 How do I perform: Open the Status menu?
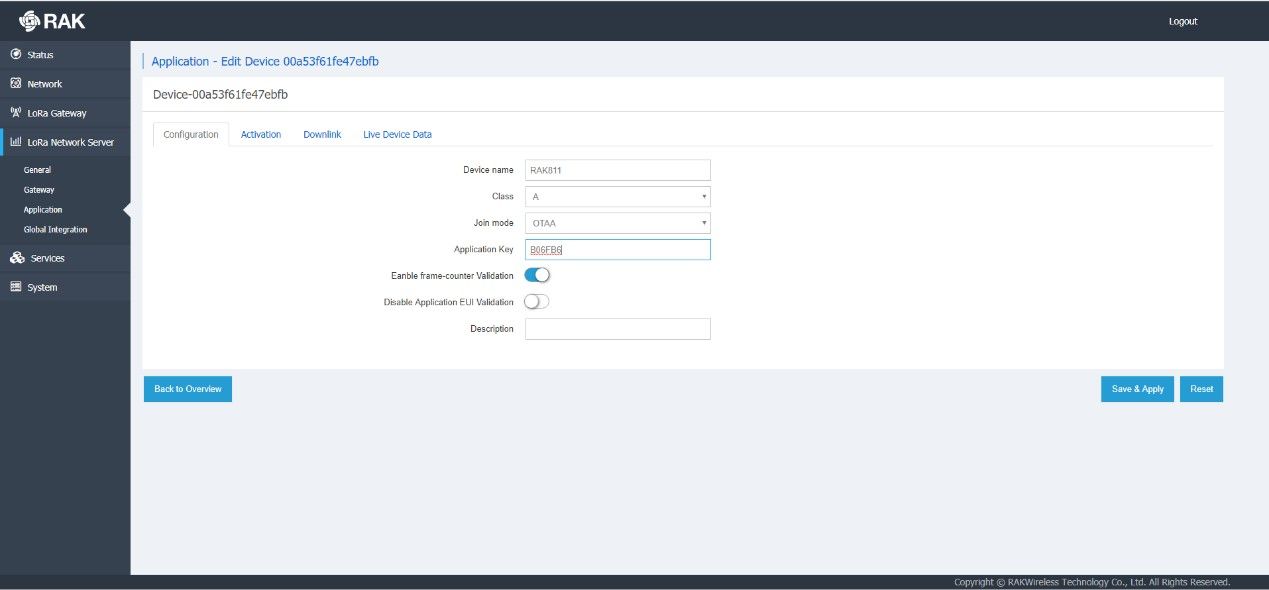click(x=65, y=55)
